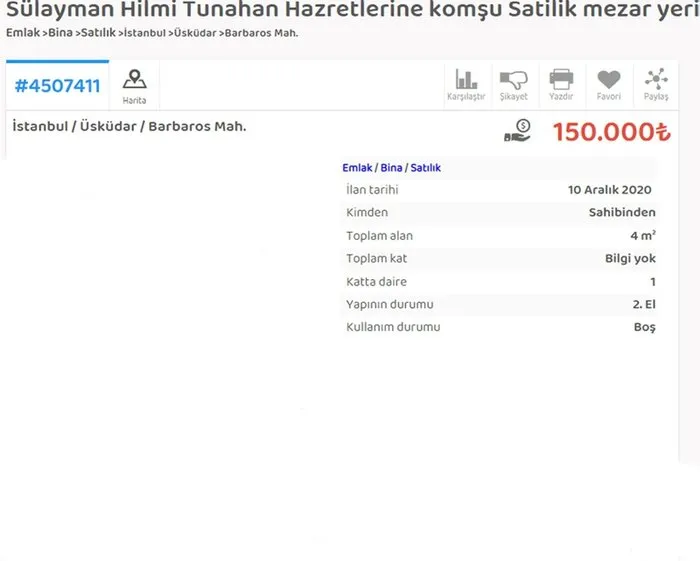This screenshot has width=700, height=561.
Task: Open the Bina breadcrumb at the top
Action: 60,33
